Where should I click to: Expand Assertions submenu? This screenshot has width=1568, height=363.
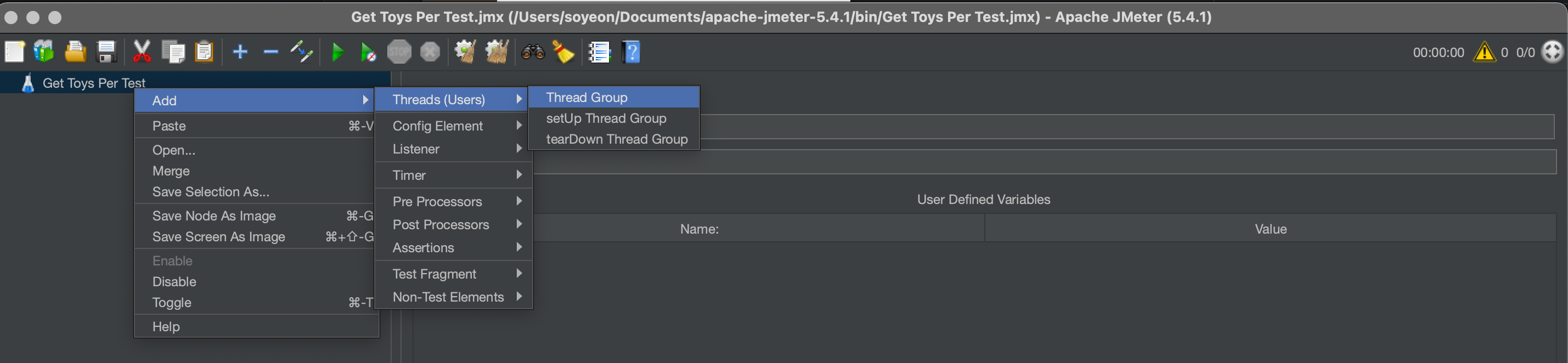[x=454, y=247]
